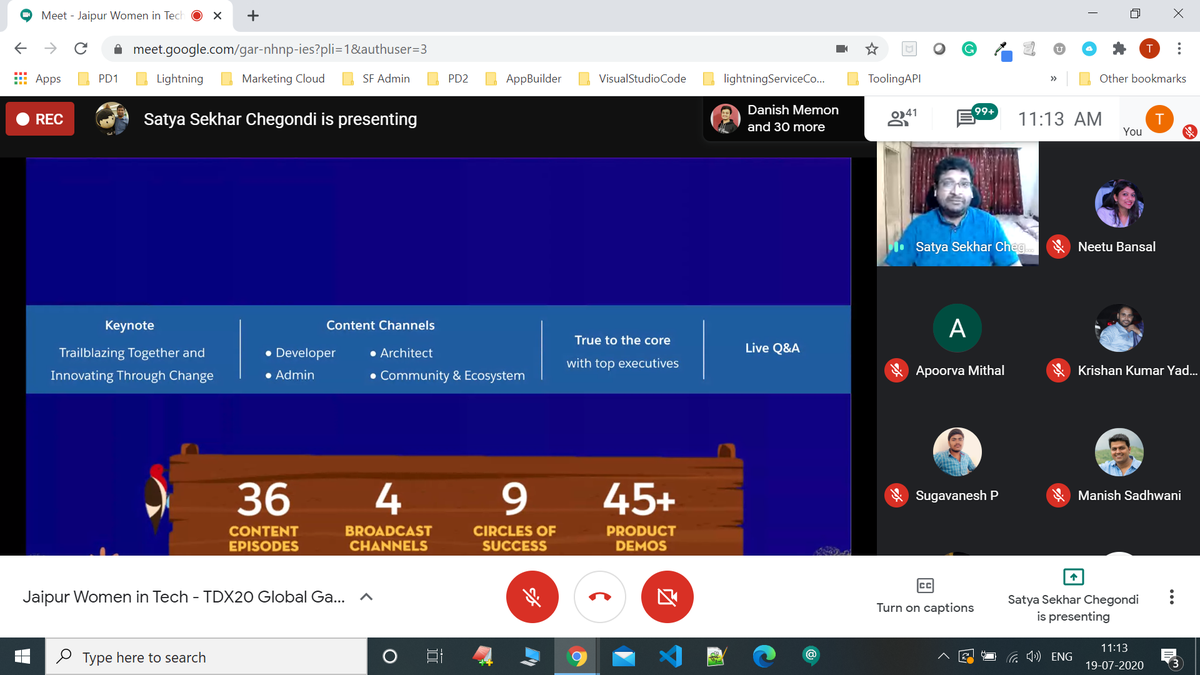This screenshot has height=675, width=1200.
Task: Open PD2 bookmark folder
Action: 448,78
